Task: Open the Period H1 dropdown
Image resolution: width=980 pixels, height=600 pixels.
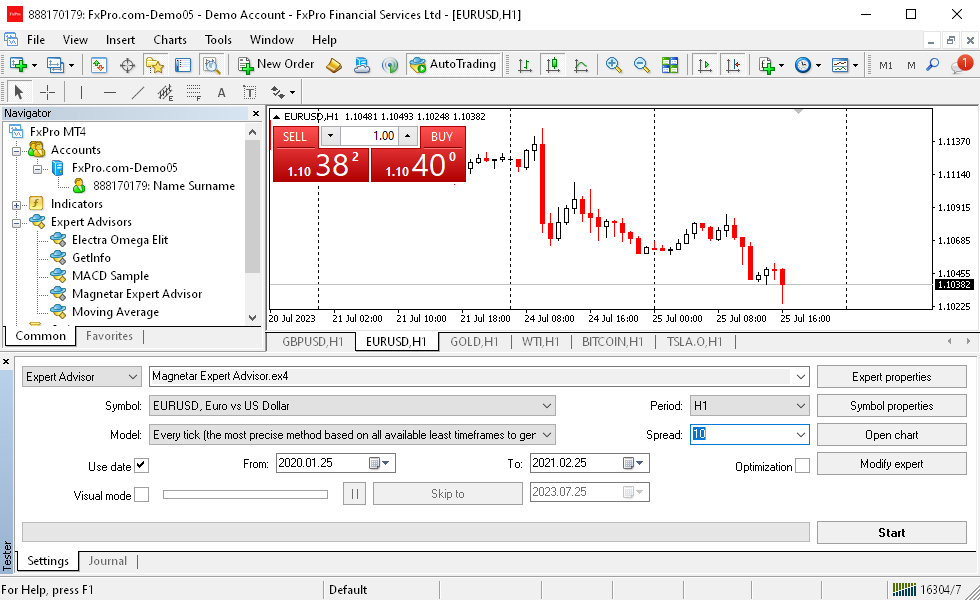Action: click(x=749, y=406)
